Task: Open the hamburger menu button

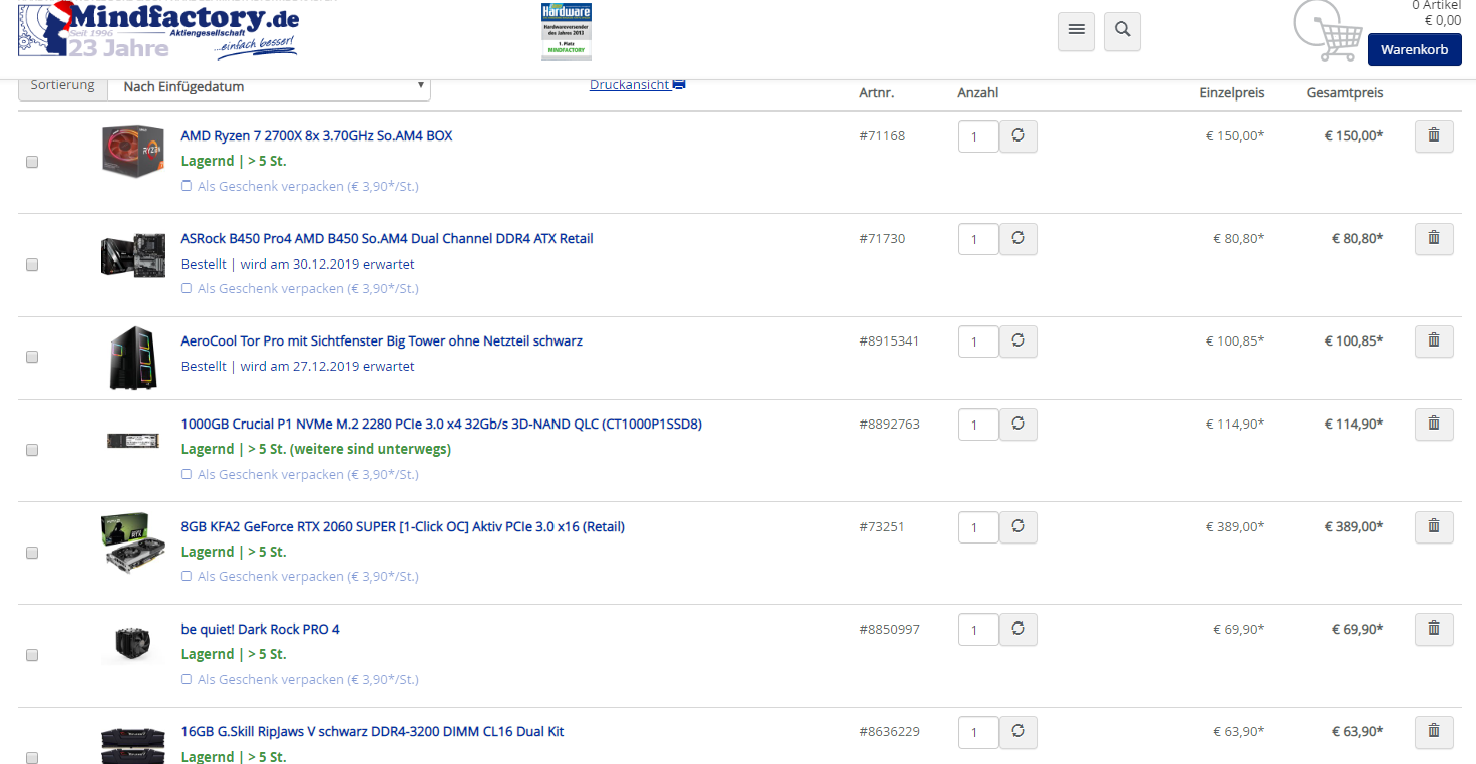Action: 1076,31
